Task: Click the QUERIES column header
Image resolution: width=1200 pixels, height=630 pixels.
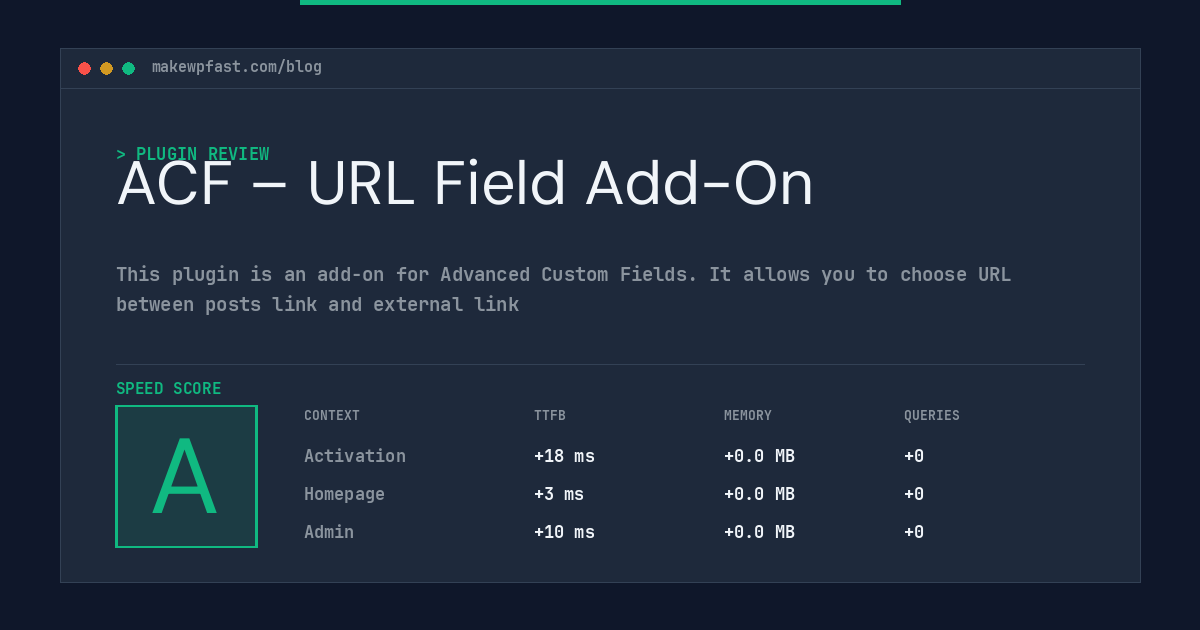Action: (x=932, y=416)
